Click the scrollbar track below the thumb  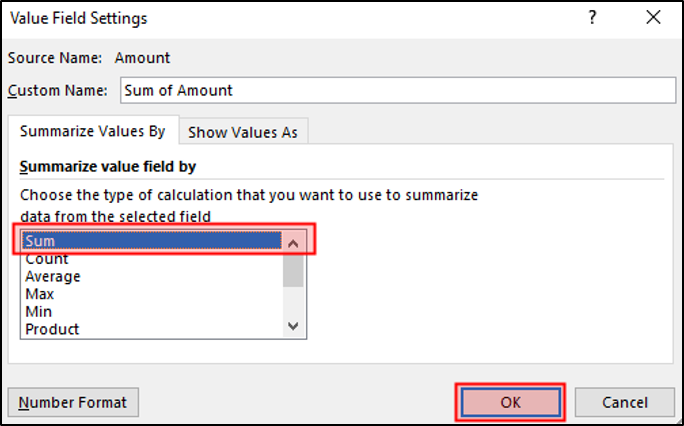point(293,303)
